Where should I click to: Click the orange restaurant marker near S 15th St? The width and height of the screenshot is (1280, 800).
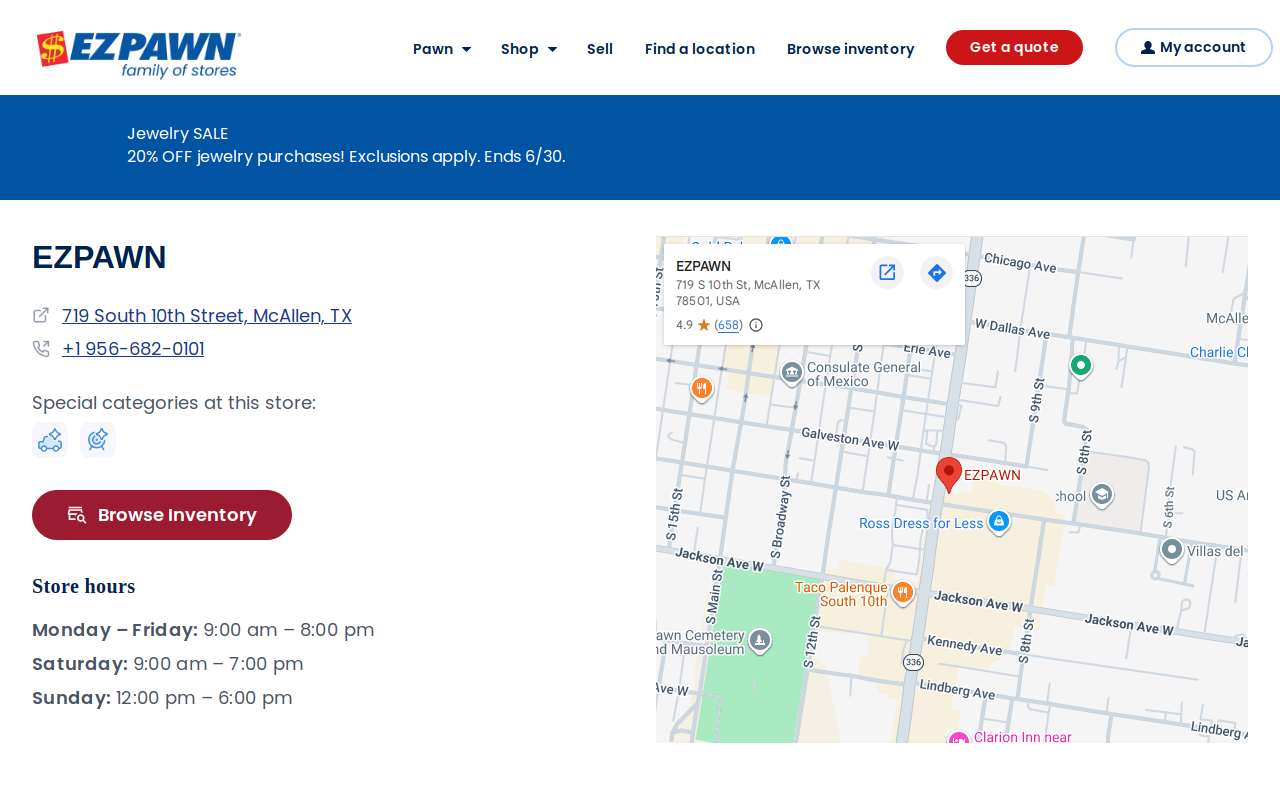pyautogui.click(x=702, y=388)
